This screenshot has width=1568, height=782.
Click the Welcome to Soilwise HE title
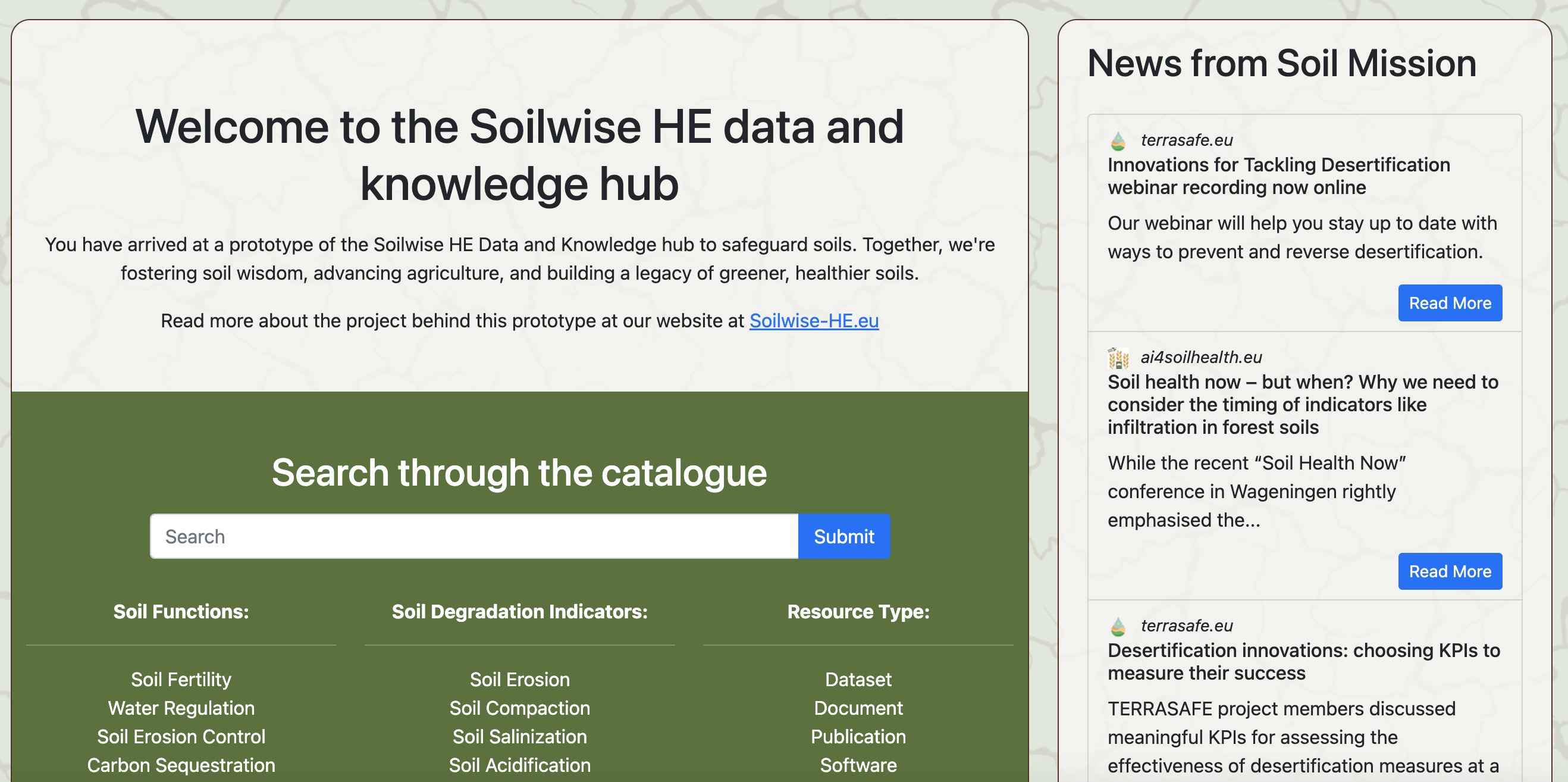pyautogui.click(x=519, y=155)
